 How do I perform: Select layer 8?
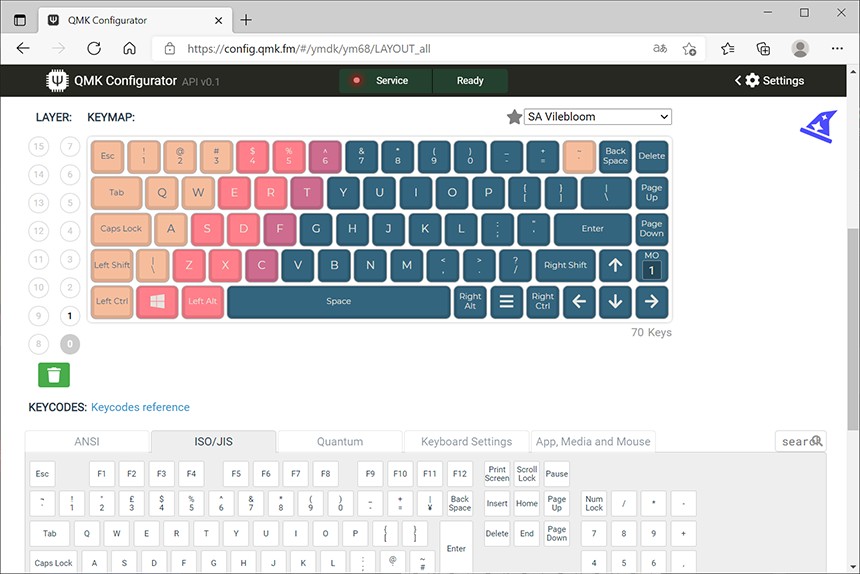pyautogui.click(x=38, y=344)
